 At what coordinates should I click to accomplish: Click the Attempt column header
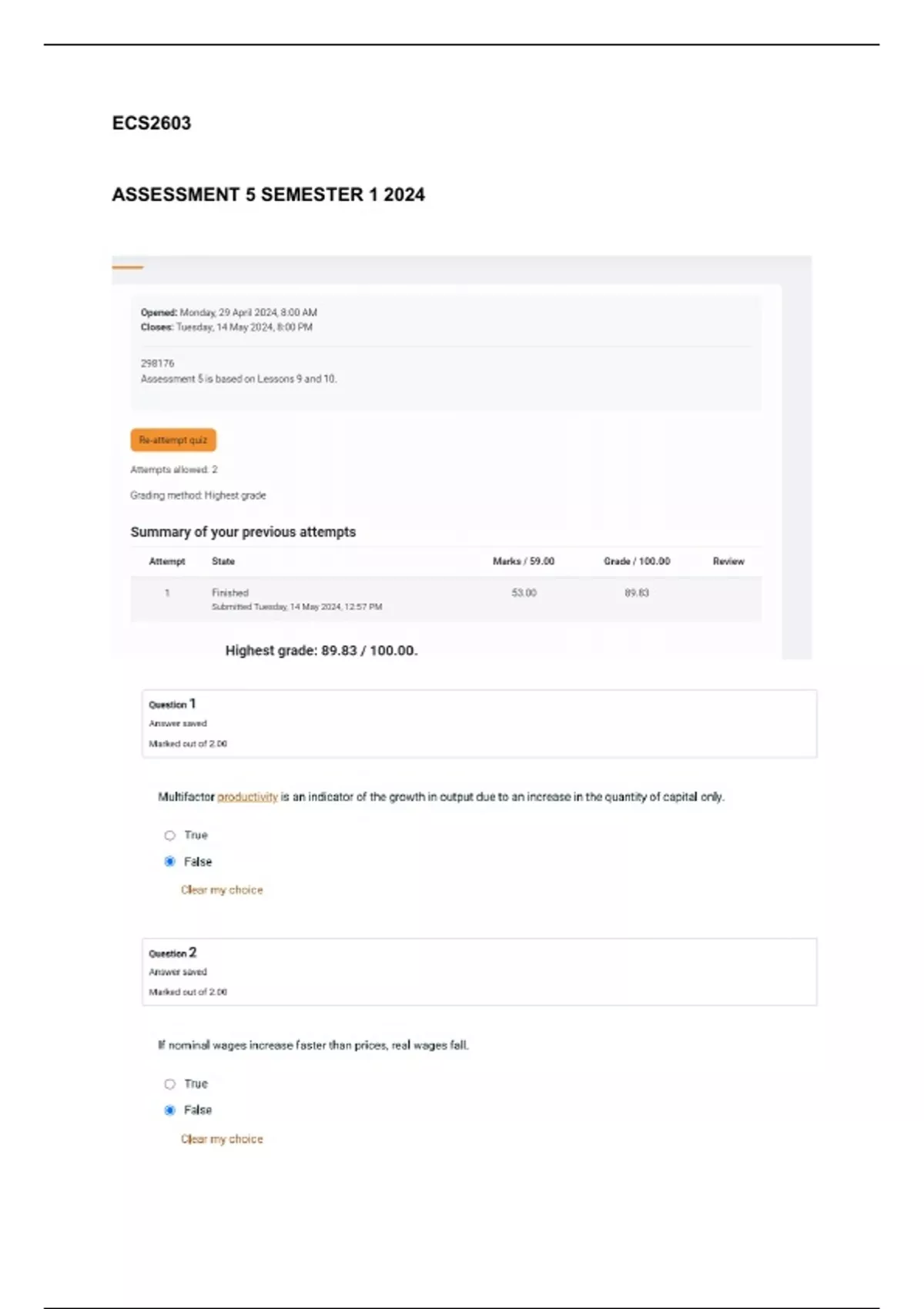point(167,561)
